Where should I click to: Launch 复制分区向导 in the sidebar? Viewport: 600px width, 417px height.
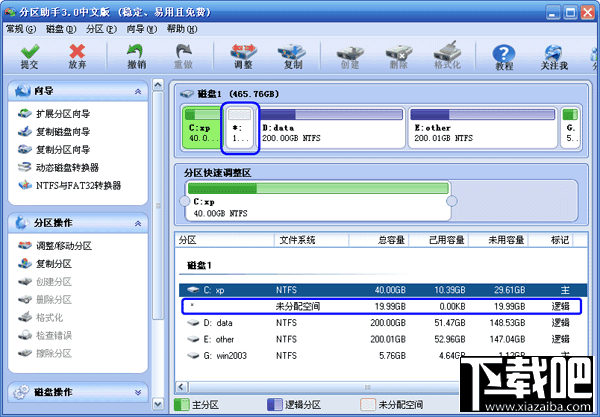tap(54, 150)
